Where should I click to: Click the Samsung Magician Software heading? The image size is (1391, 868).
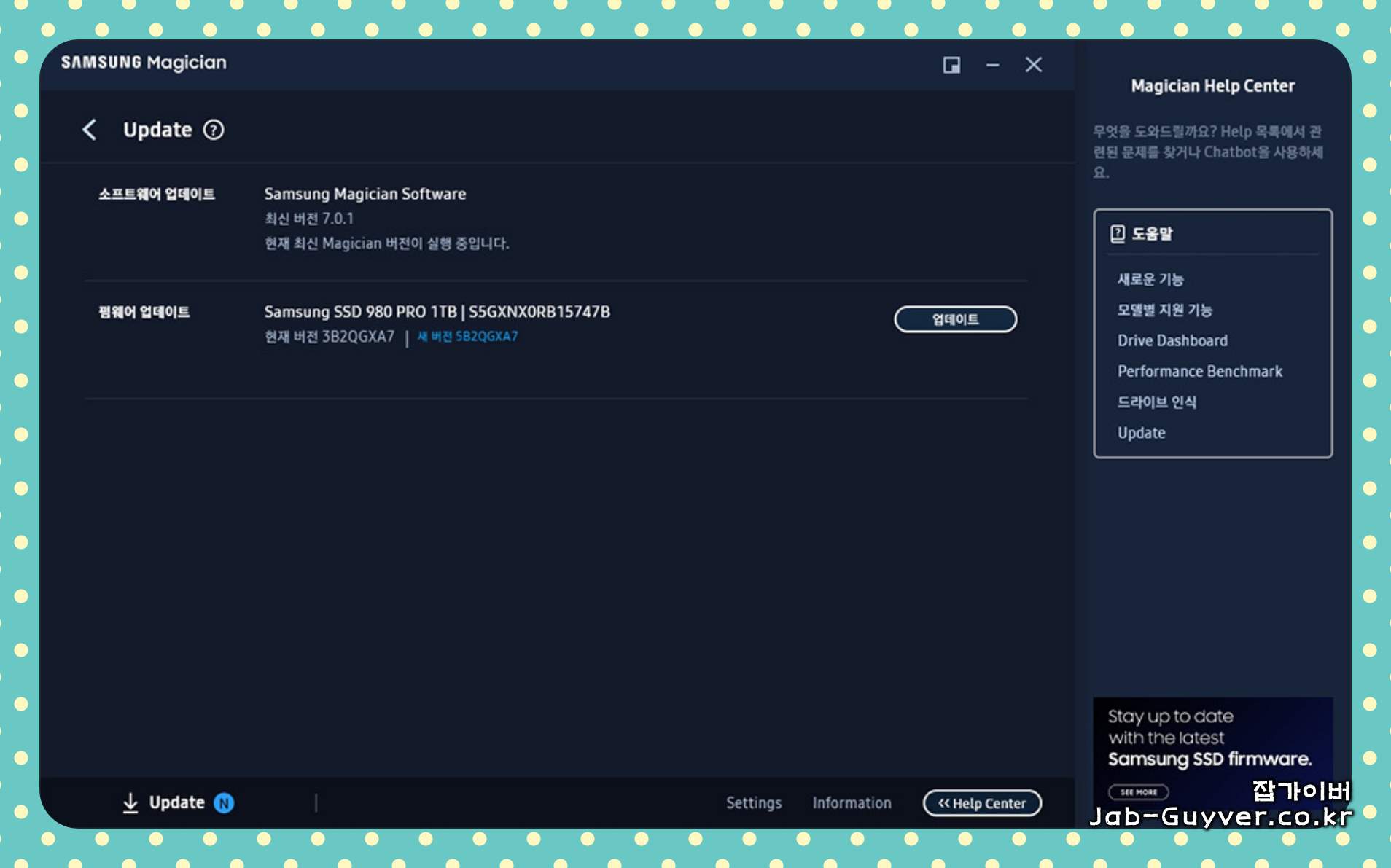click(365, 194)
